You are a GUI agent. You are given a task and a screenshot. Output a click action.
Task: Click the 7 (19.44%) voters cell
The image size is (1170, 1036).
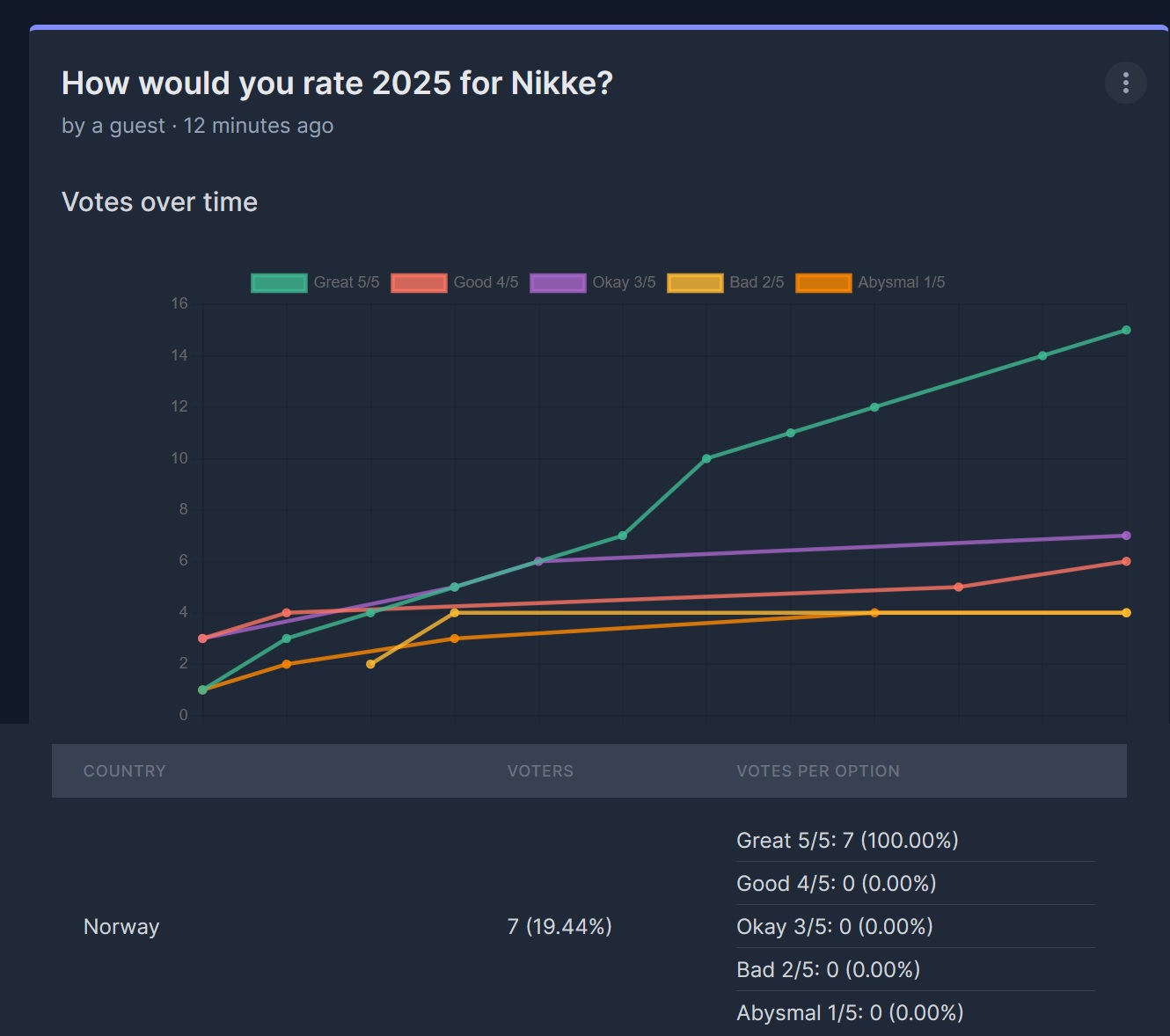point(559,926)
